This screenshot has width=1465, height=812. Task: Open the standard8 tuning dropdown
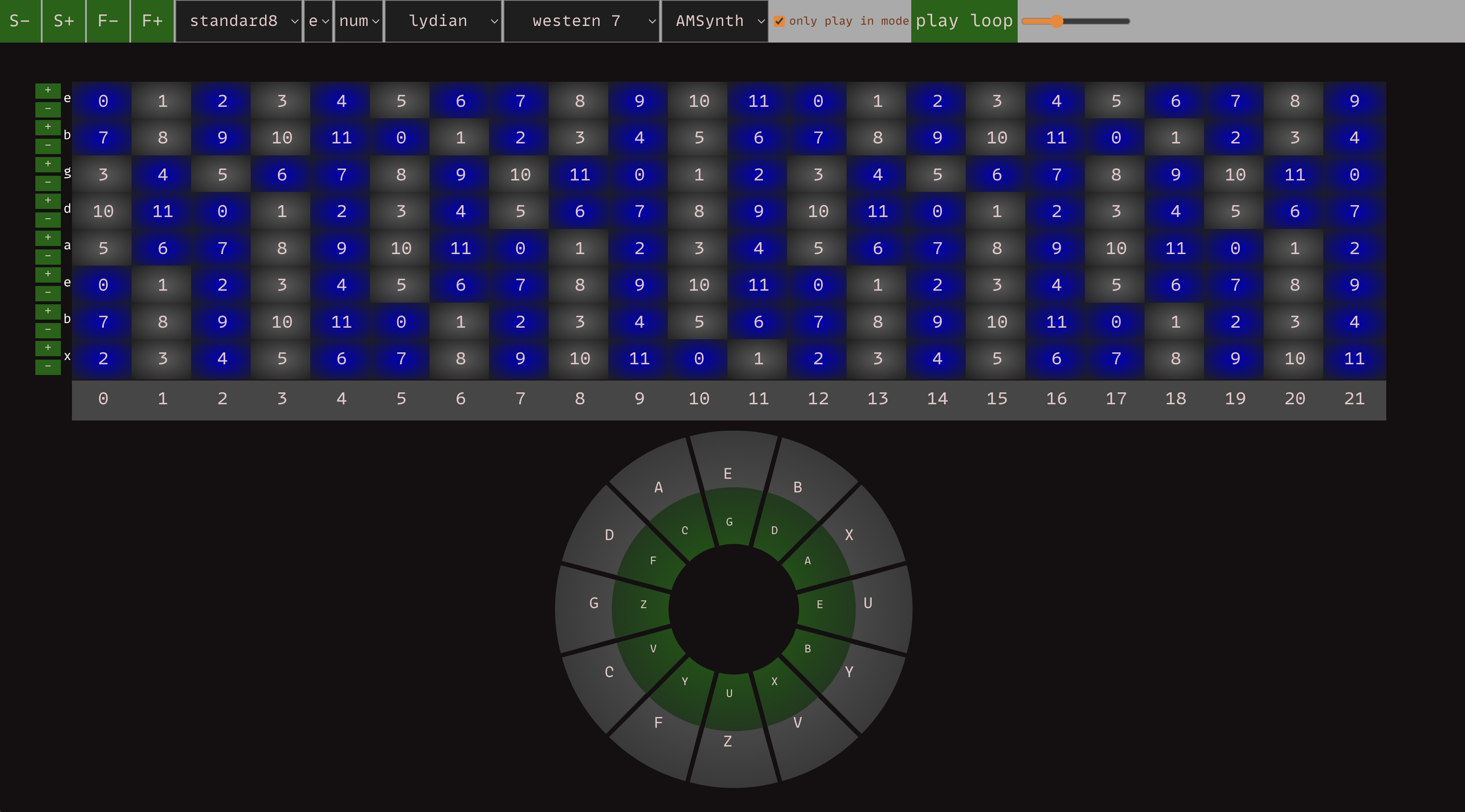239,21
